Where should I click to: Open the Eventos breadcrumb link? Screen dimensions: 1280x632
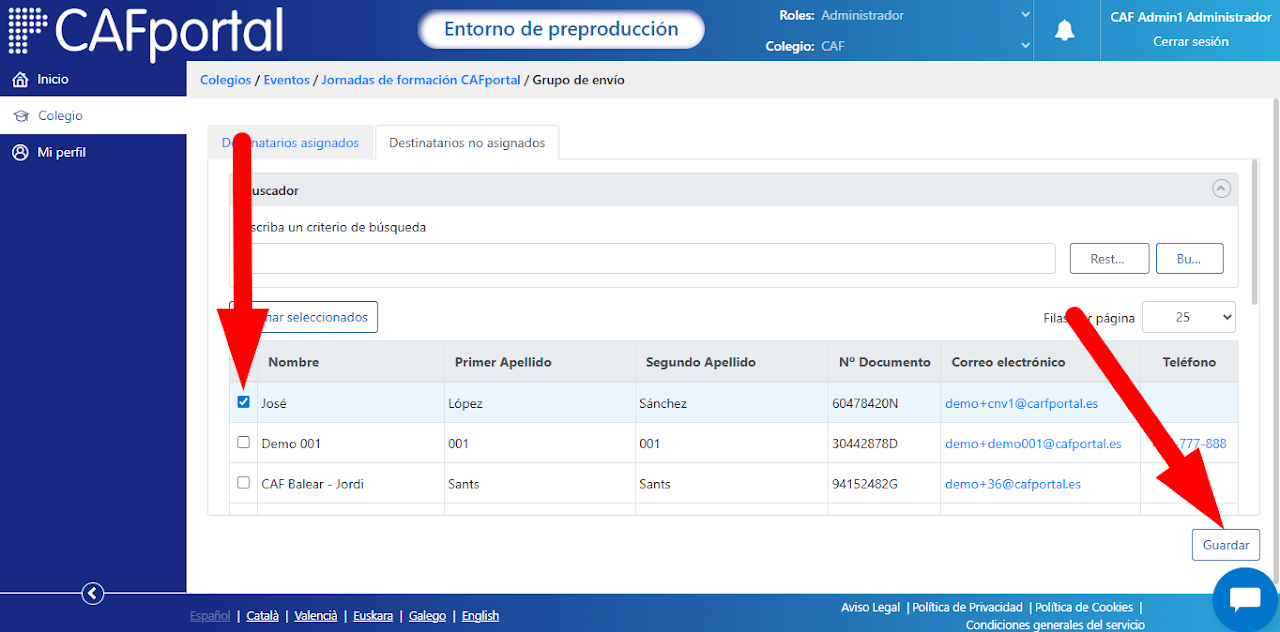point(286,80)
